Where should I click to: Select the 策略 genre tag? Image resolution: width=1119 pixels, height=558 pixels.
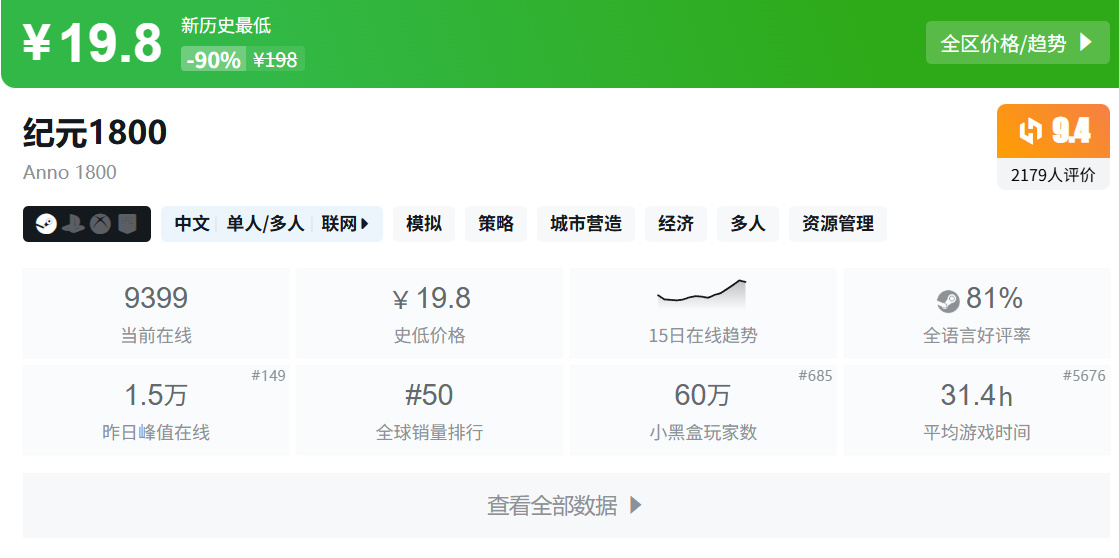496,224
